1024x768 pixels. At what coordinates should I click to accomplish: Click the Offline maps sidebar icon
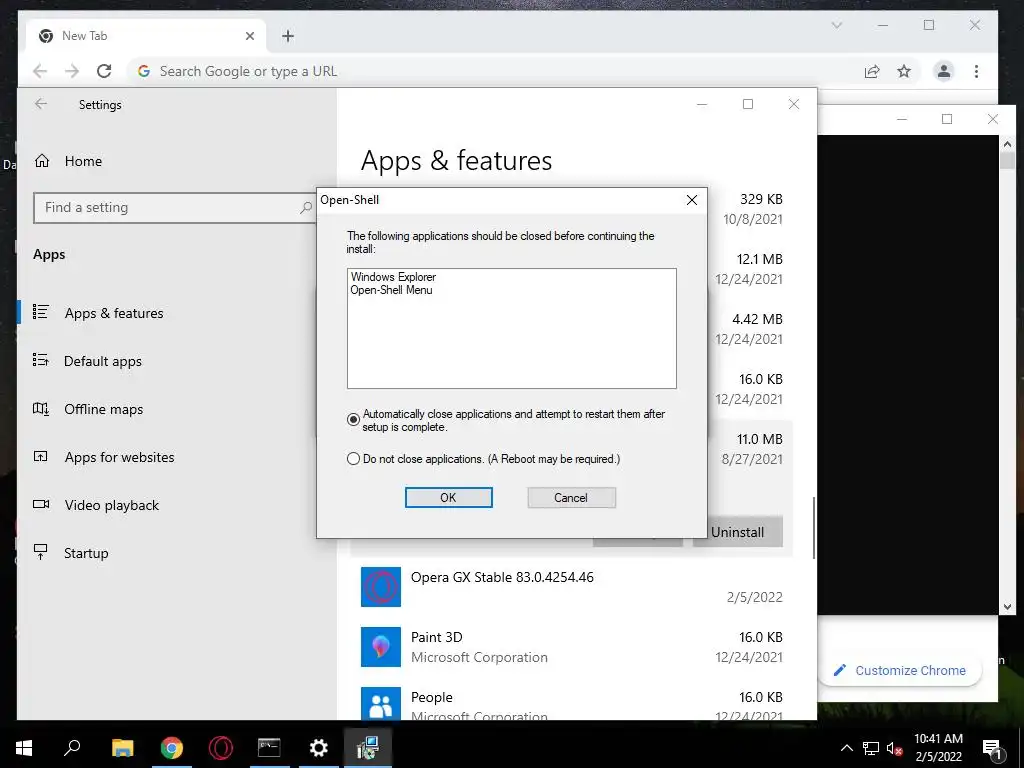[40, 409]
